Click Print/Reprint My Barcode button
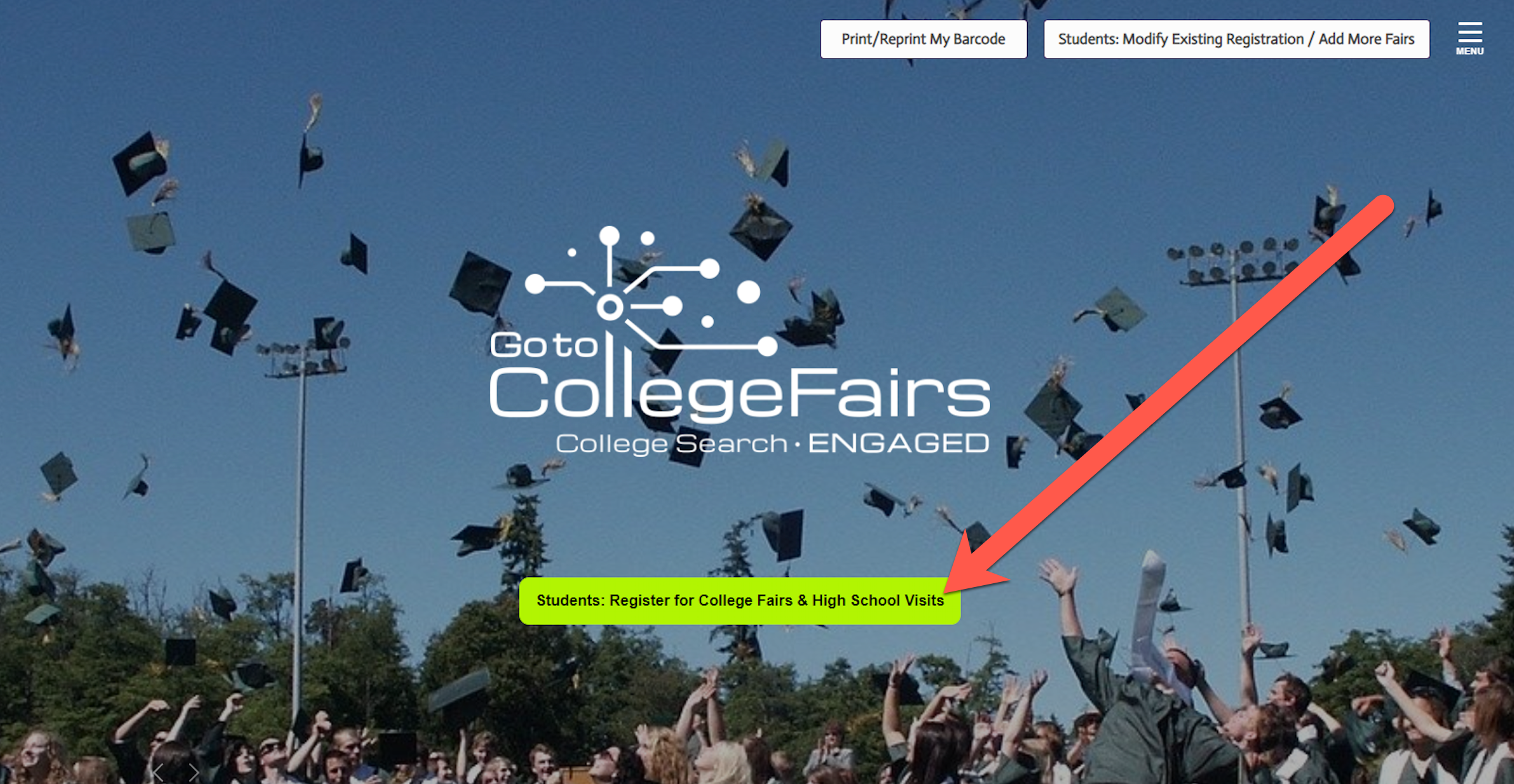The image size is (1514, 784). tap(924, 39)
